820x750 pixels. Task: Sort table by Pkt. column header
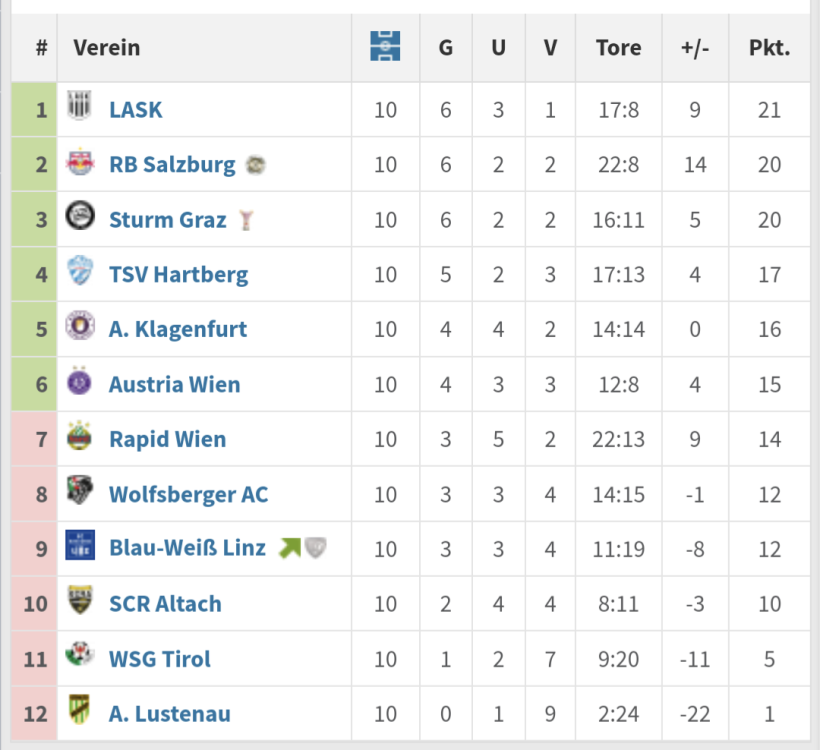pyautogui.click(x=769, y=47)
